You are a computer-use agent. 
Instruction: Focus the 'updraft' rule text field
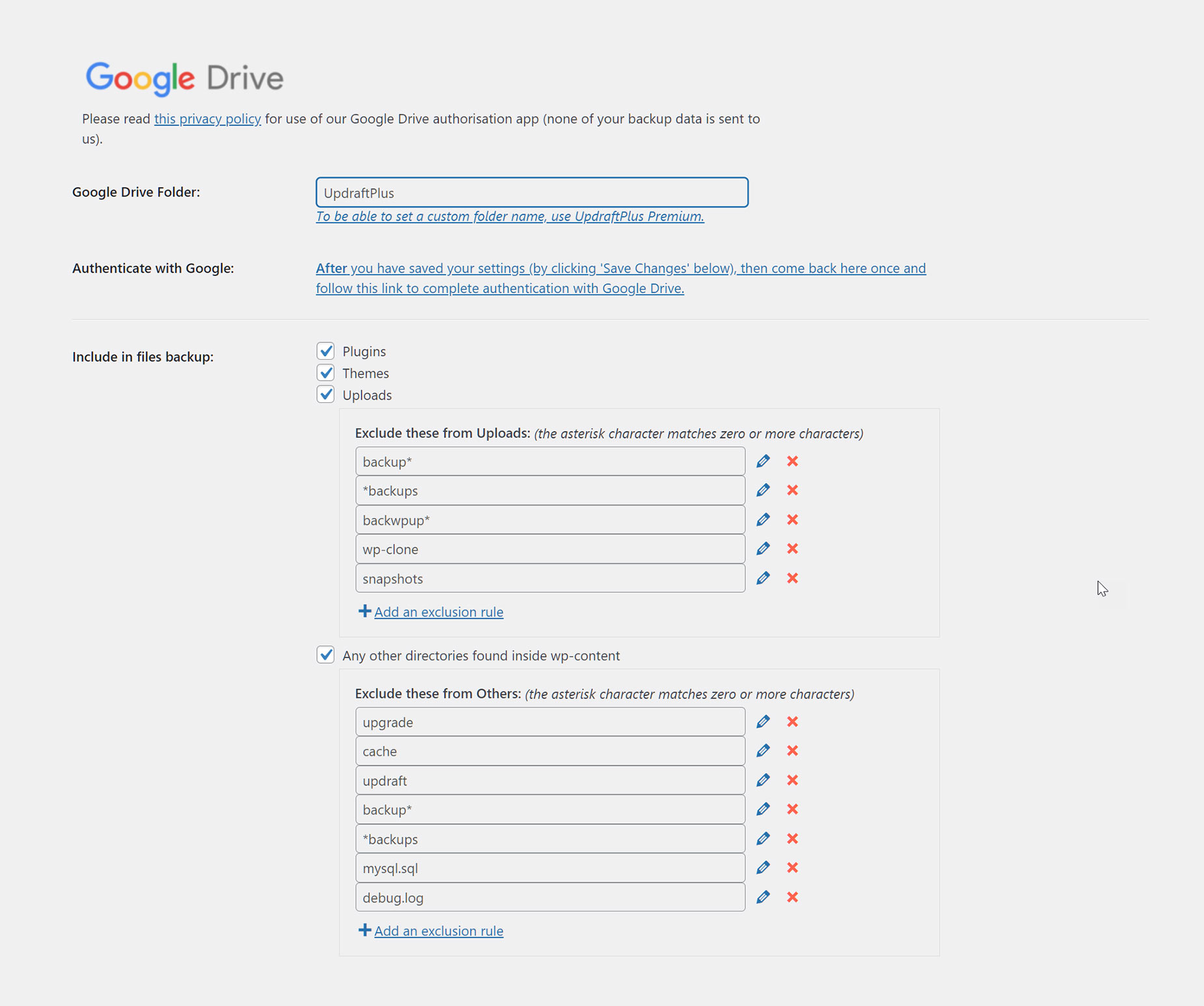(550, 780)
